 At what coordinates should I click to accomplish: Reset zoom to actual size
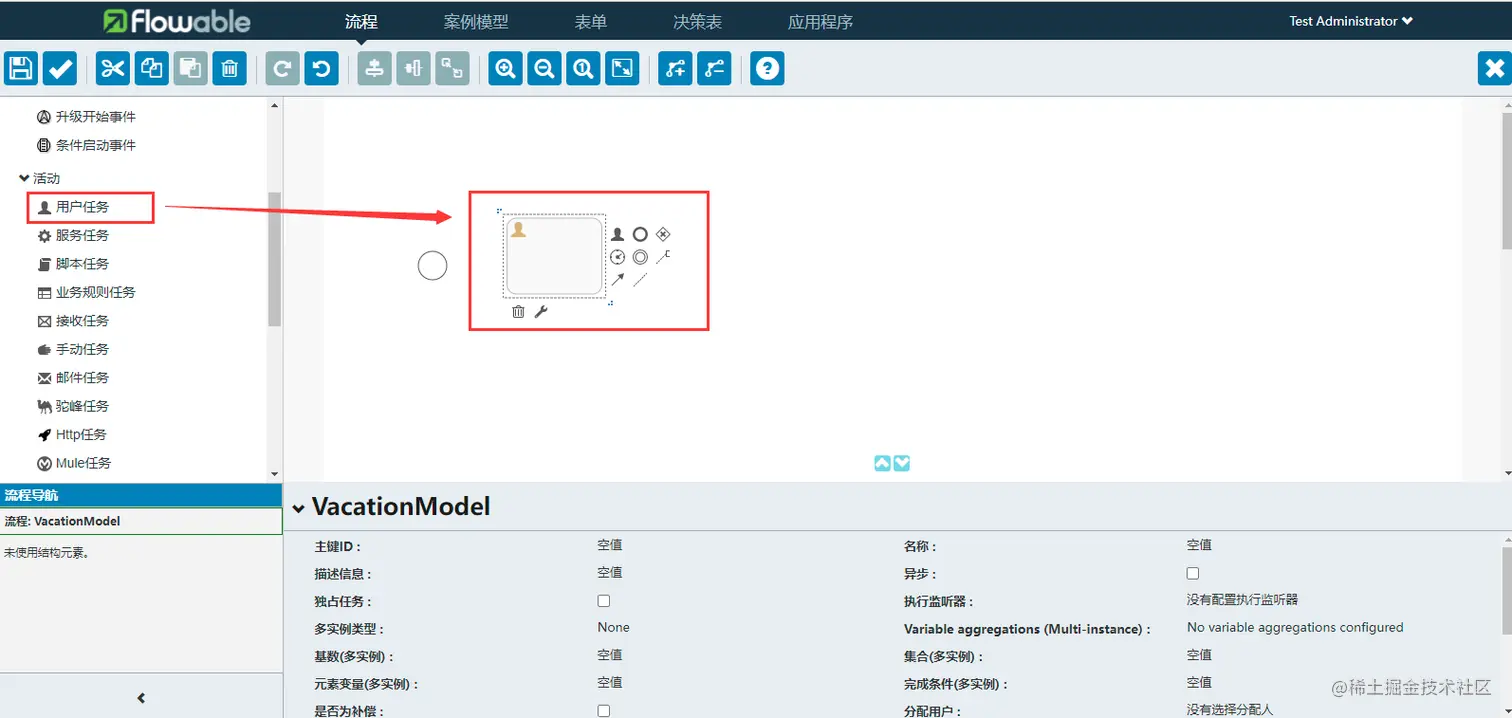[583, 68]
